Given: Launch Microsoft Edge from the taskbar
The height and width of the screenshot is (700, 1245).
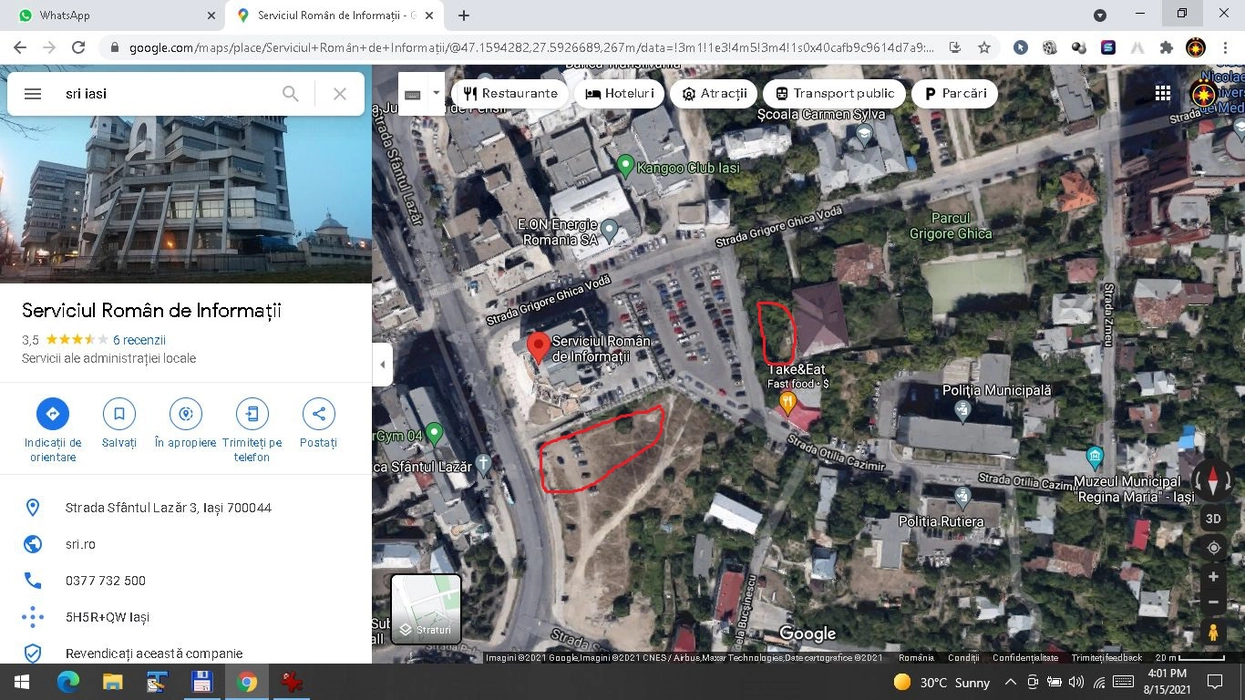Looking at the screenshot, I should pos(68,682).
